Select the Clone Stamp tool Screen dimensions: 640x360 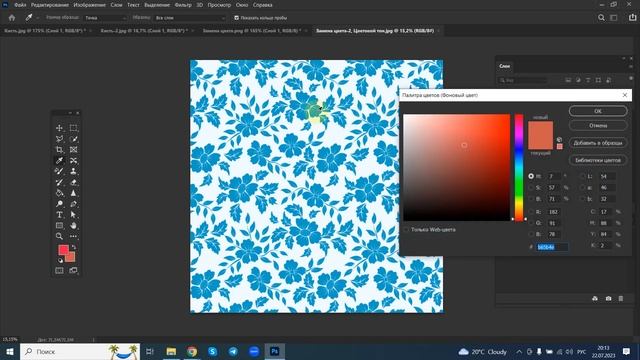coord(73,171)
